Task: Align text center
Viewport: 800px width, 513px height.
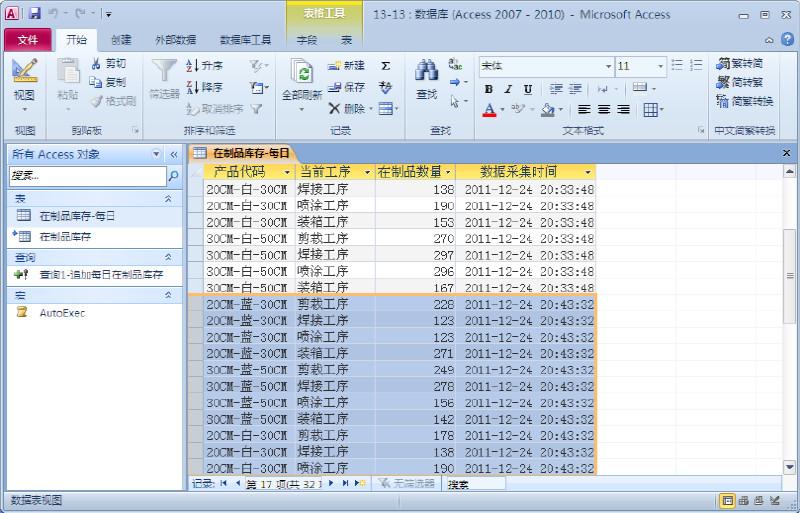Action: (x=604, y=109)
